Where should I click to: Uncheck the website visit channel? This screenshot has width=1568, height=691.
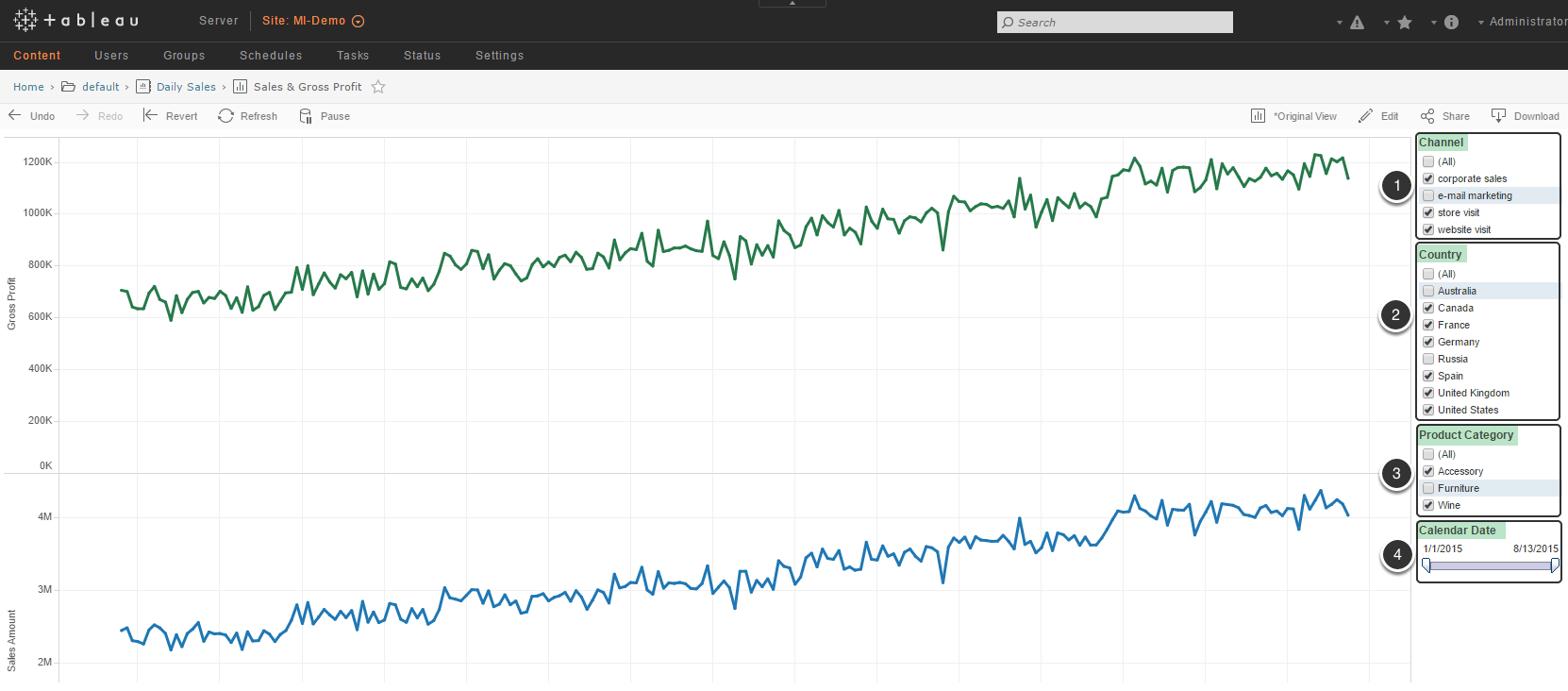pos(1428,229)
